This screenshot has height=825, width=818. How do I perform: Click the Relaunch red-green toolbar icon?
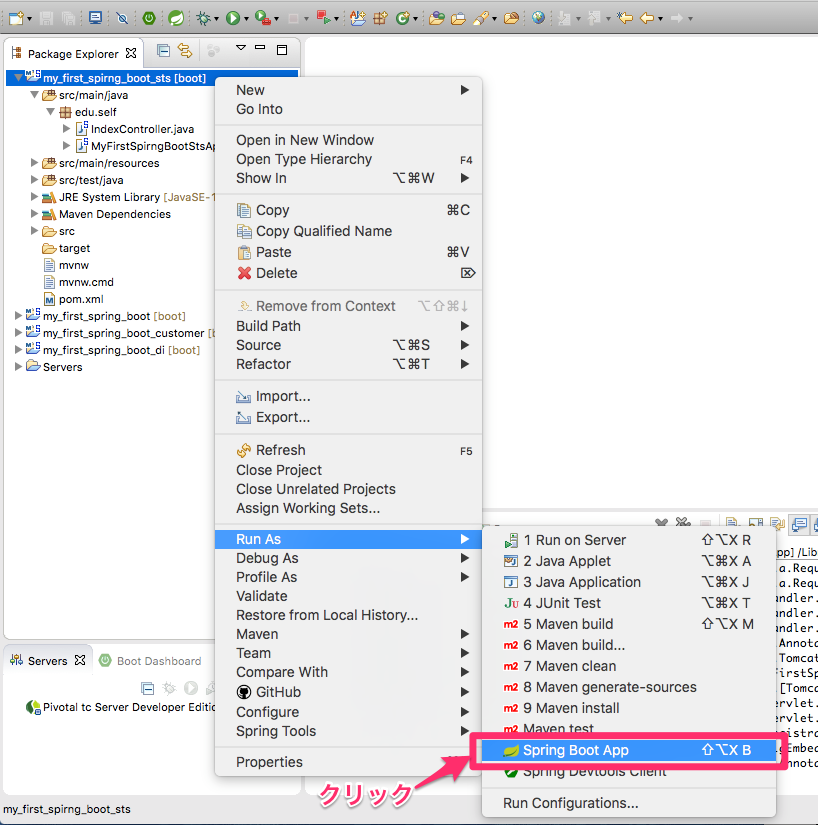324,18
